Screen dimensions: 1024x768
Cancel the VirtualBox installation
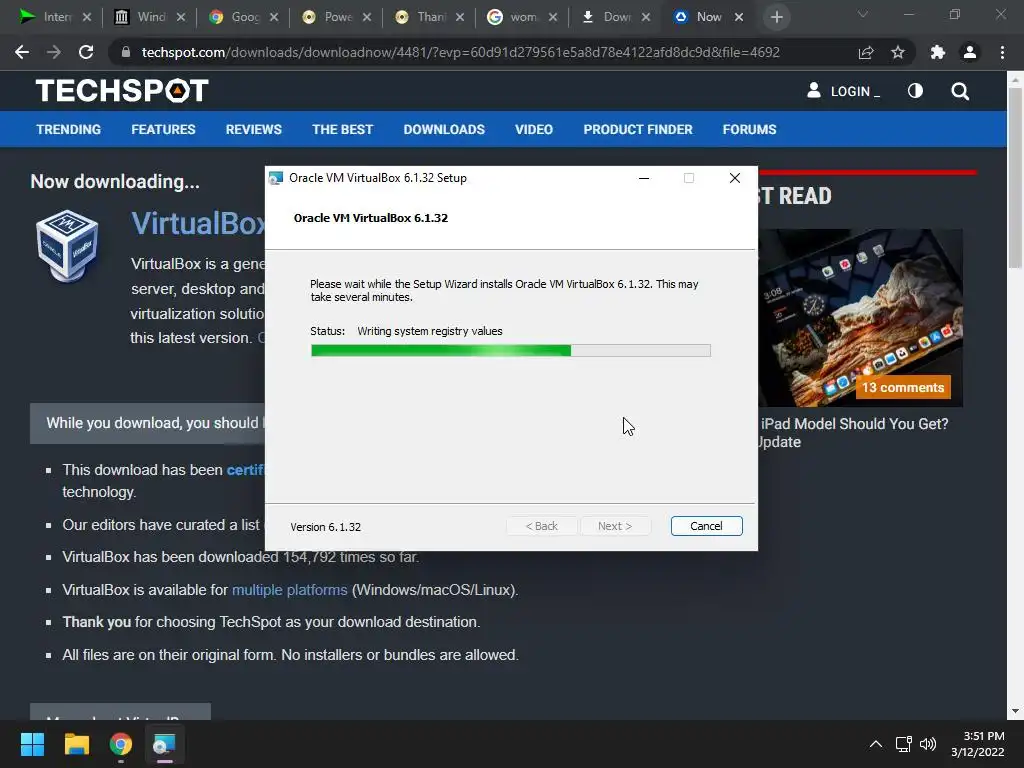point(707,526)
